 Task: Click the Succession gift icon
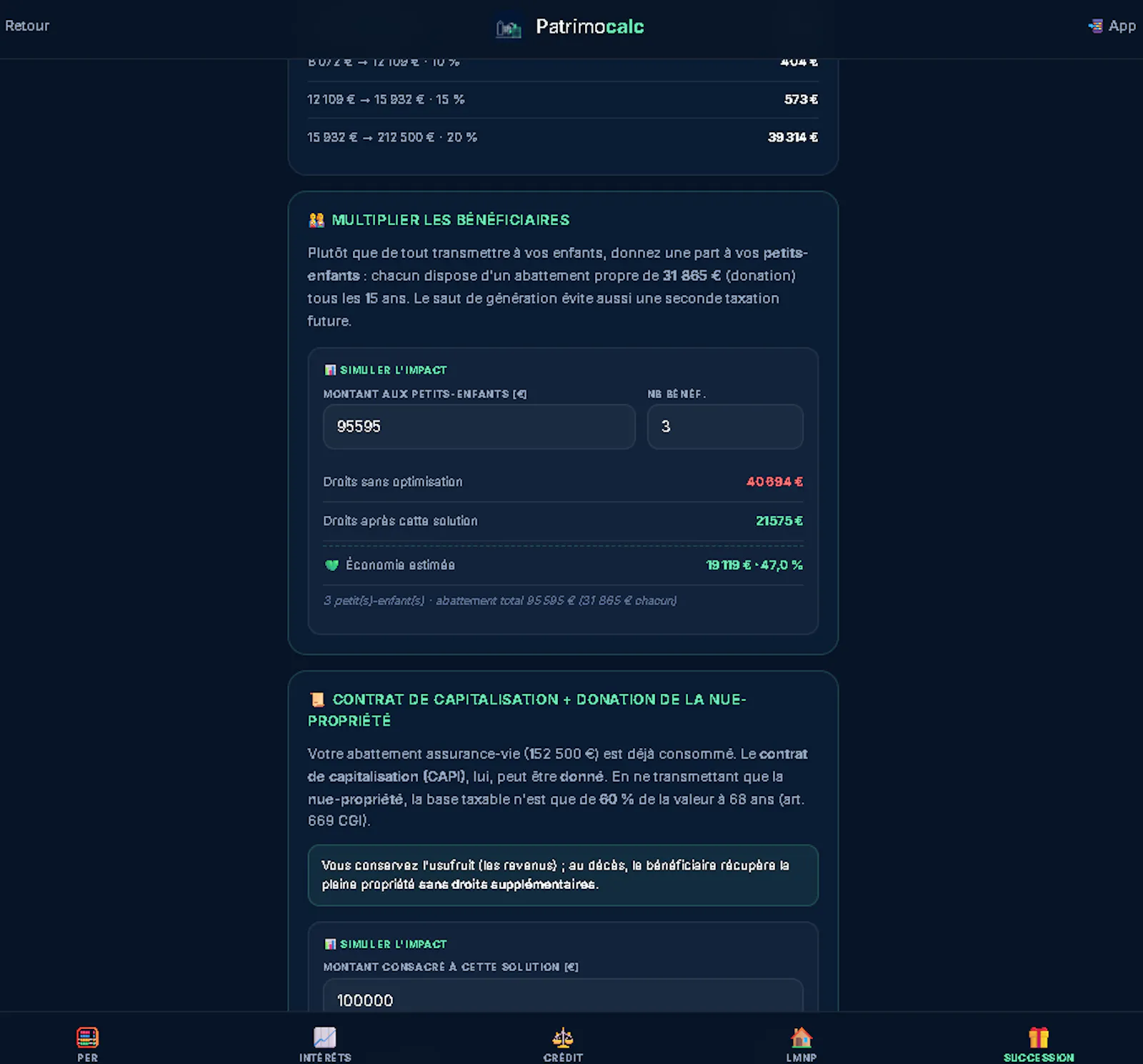pos(1039,1037)
